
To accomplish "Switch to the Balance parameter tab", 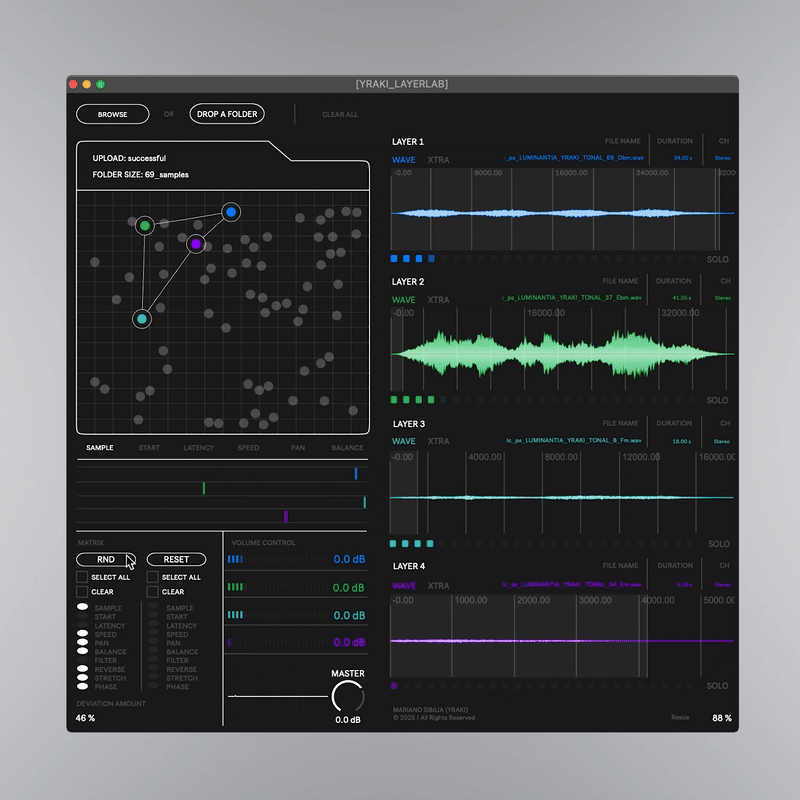I will (x=347, y=448).
